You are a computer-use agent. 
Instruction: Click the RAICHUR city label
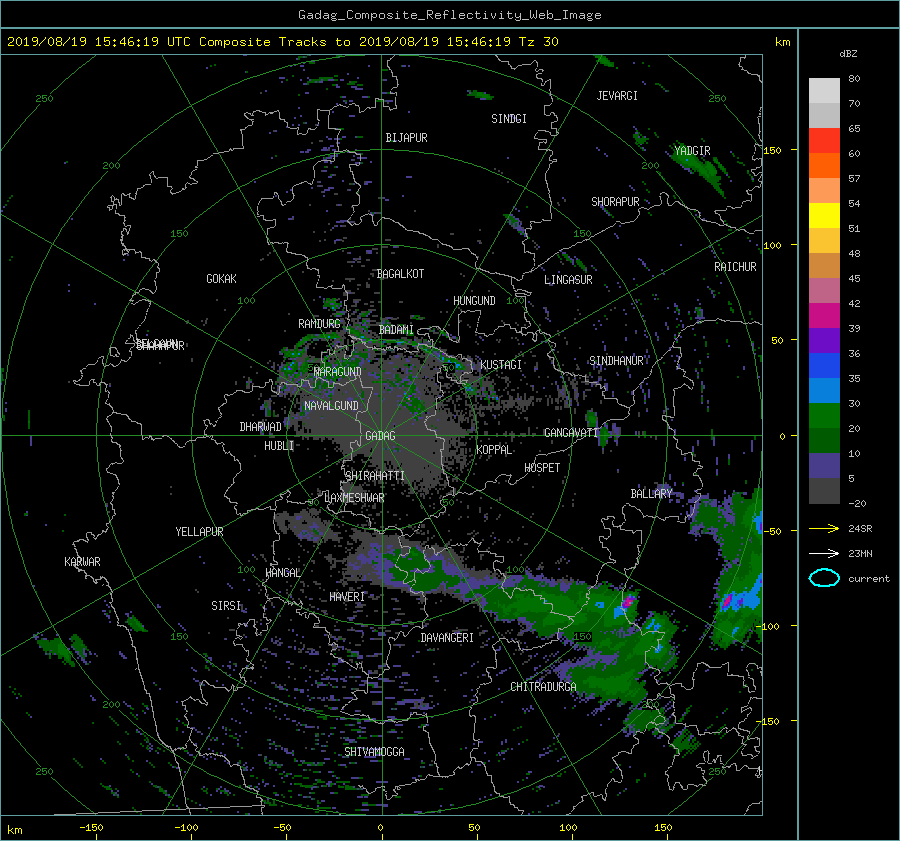click(735, 267)
